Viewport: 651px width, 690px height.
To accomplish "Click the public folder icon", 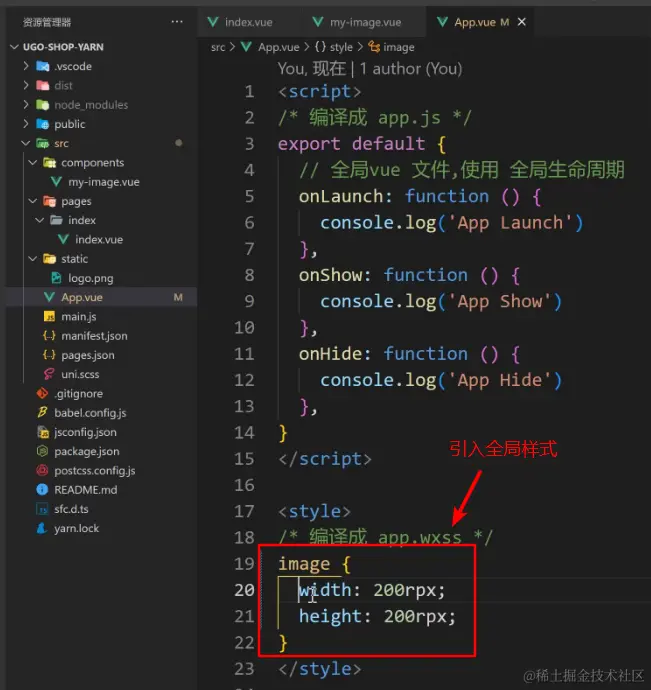I will coord(43,124).
